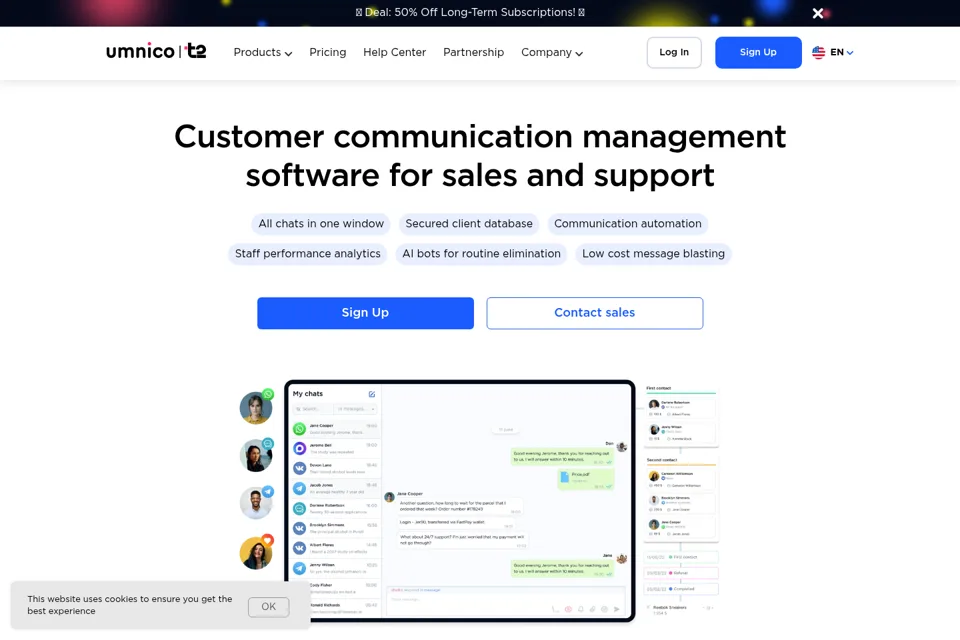
Task: Open the Partnership page
Action: pyautogui.click(x=473, y=53)
